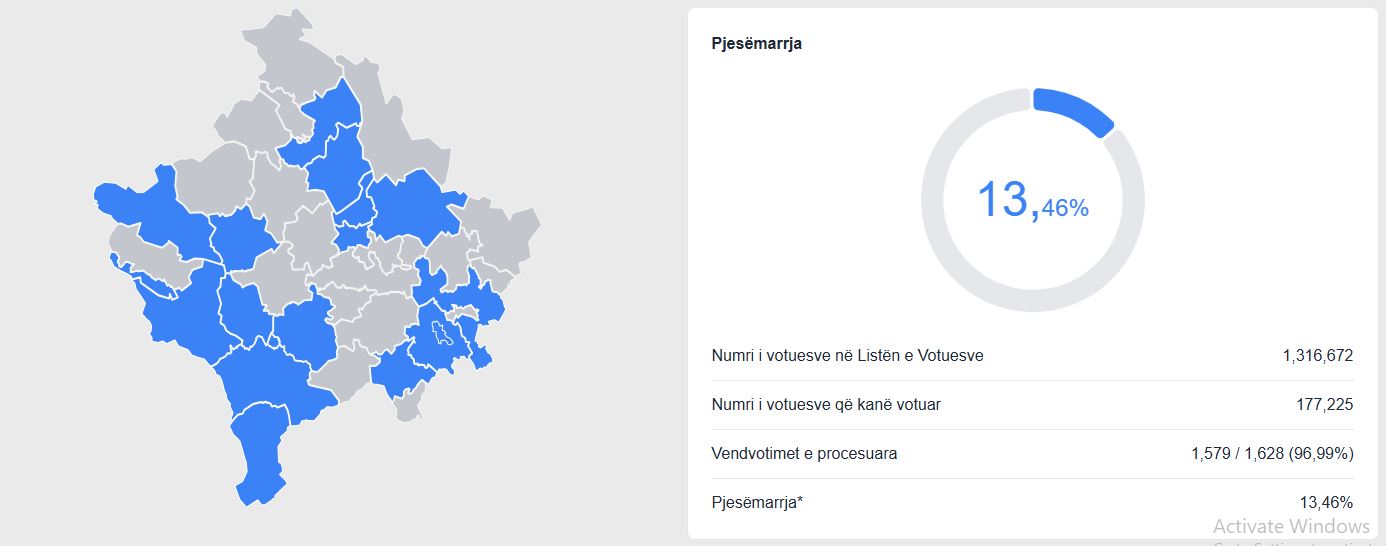Click the Pjesëmarrja card heading
Screen dimensions: 1386x546
pos(756,44)
